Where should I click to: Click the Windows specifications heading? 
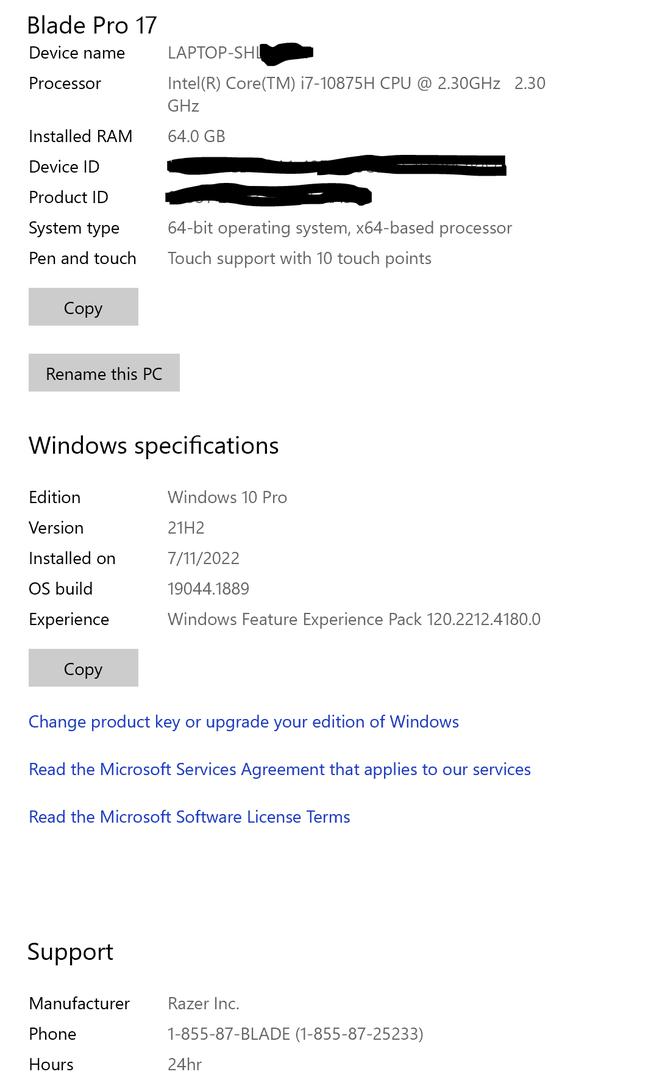(153, 446)
